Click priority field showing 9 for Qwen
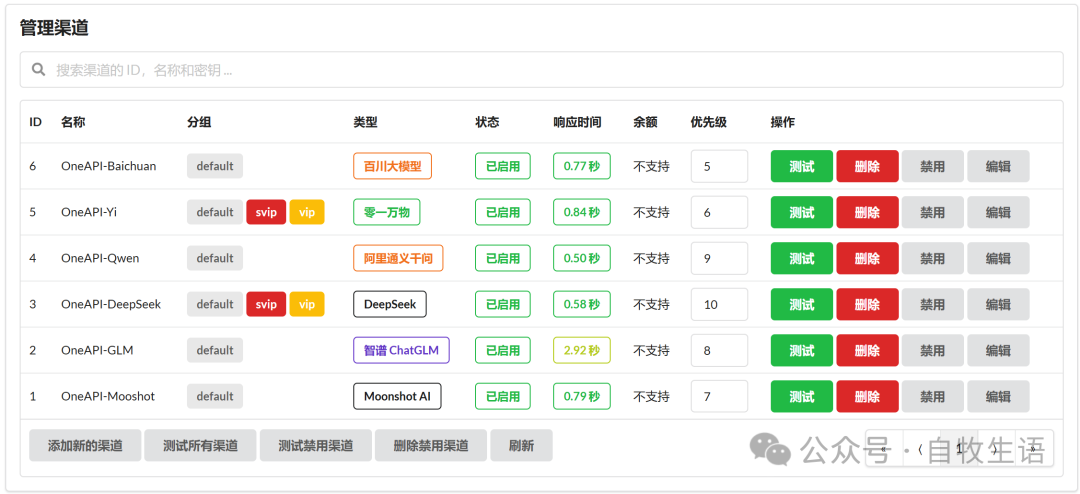 pos(719,258)
